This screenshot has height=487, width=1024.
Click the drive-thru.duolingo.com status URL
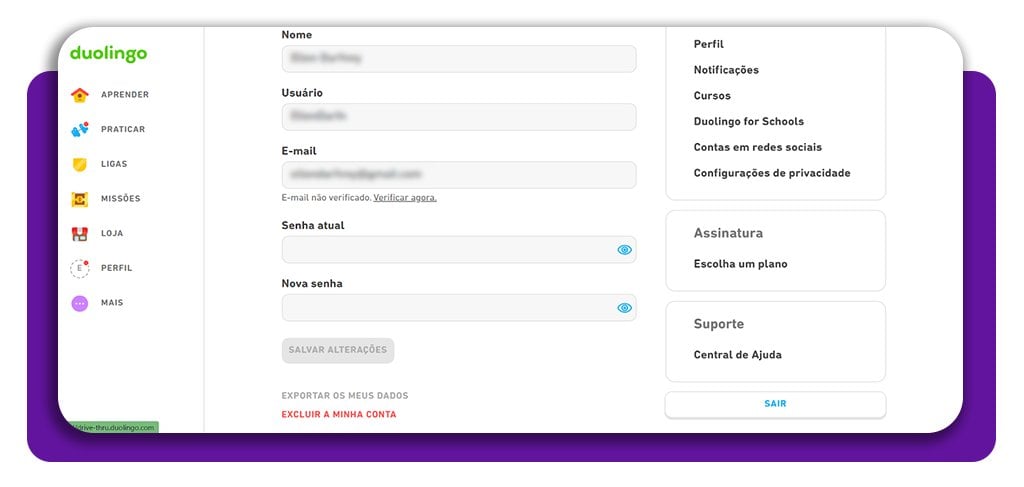(x=114, y=428)
